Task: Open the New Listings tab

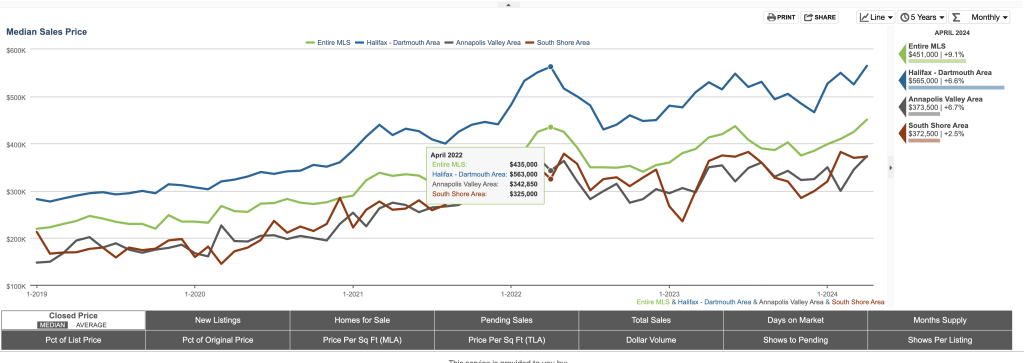Action: [217, 320]
